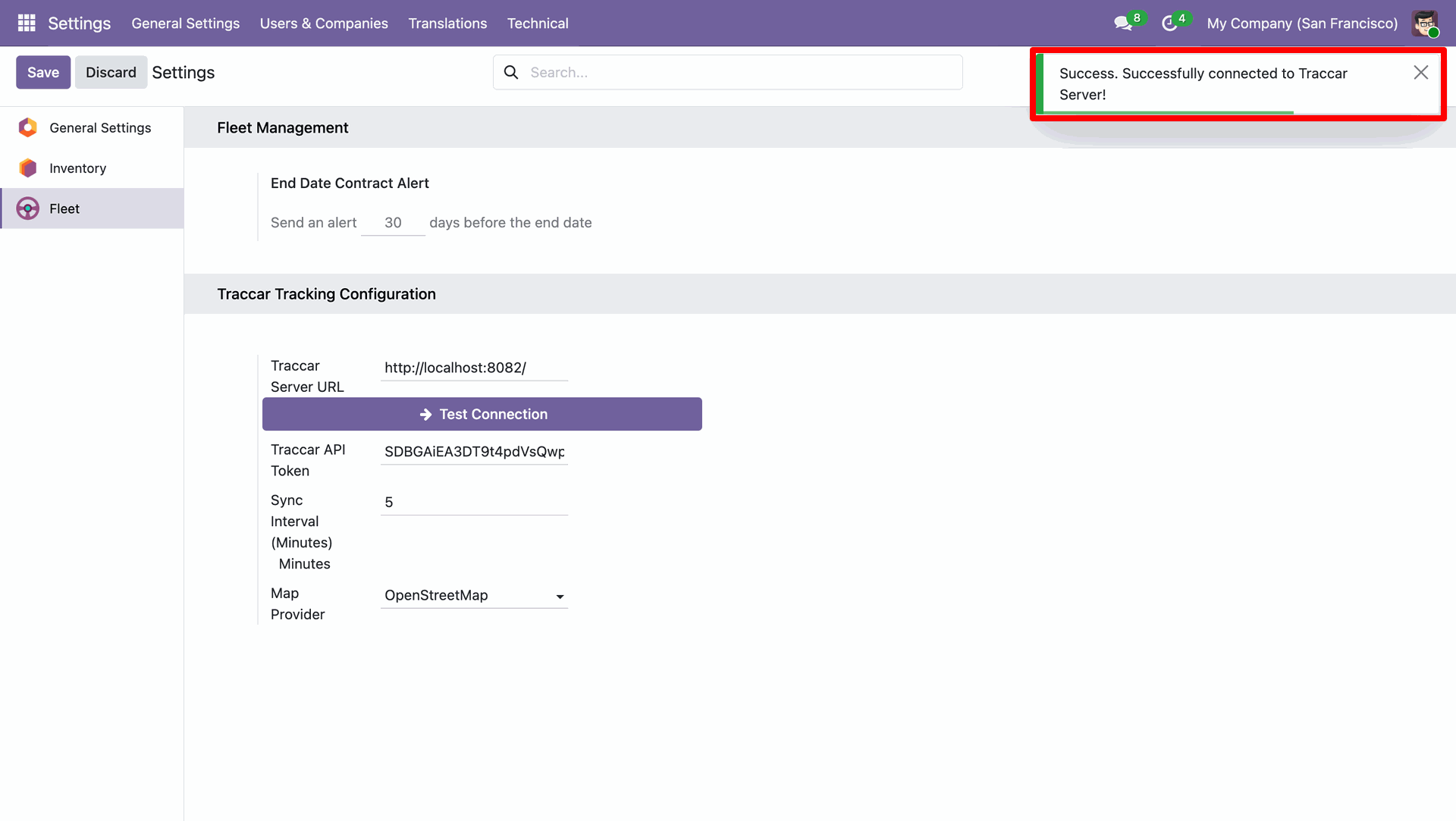Select General Settings in the sidebar
This screenshot has width=1456, height=821.
(92, 127)
